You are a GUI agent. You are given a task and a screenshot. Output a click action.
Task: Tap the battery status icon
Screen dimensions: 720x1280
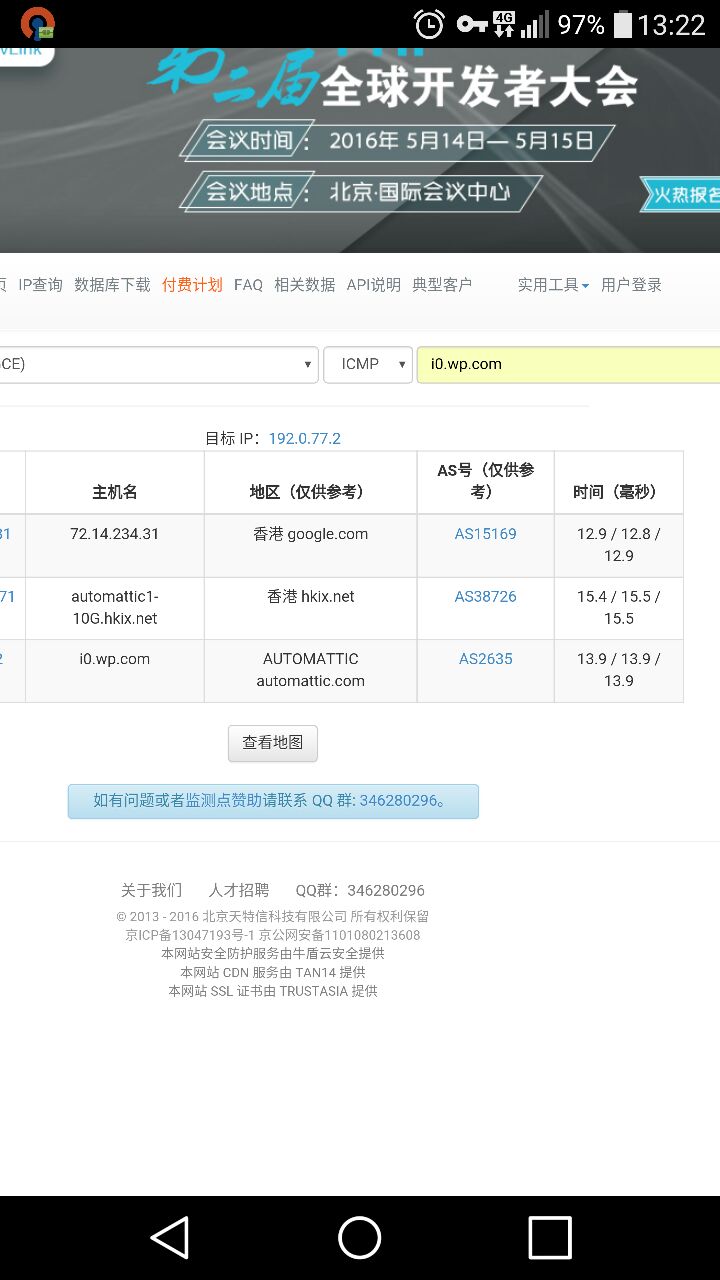tap(622, 24)
